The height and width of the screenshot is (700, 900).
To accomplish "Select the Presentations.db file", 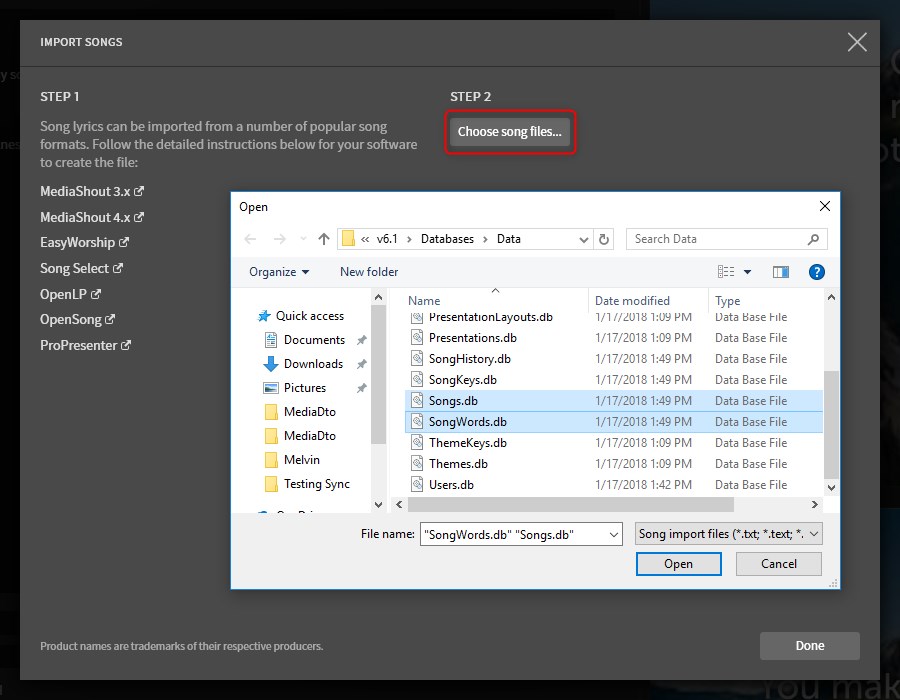I will point(614,338).
